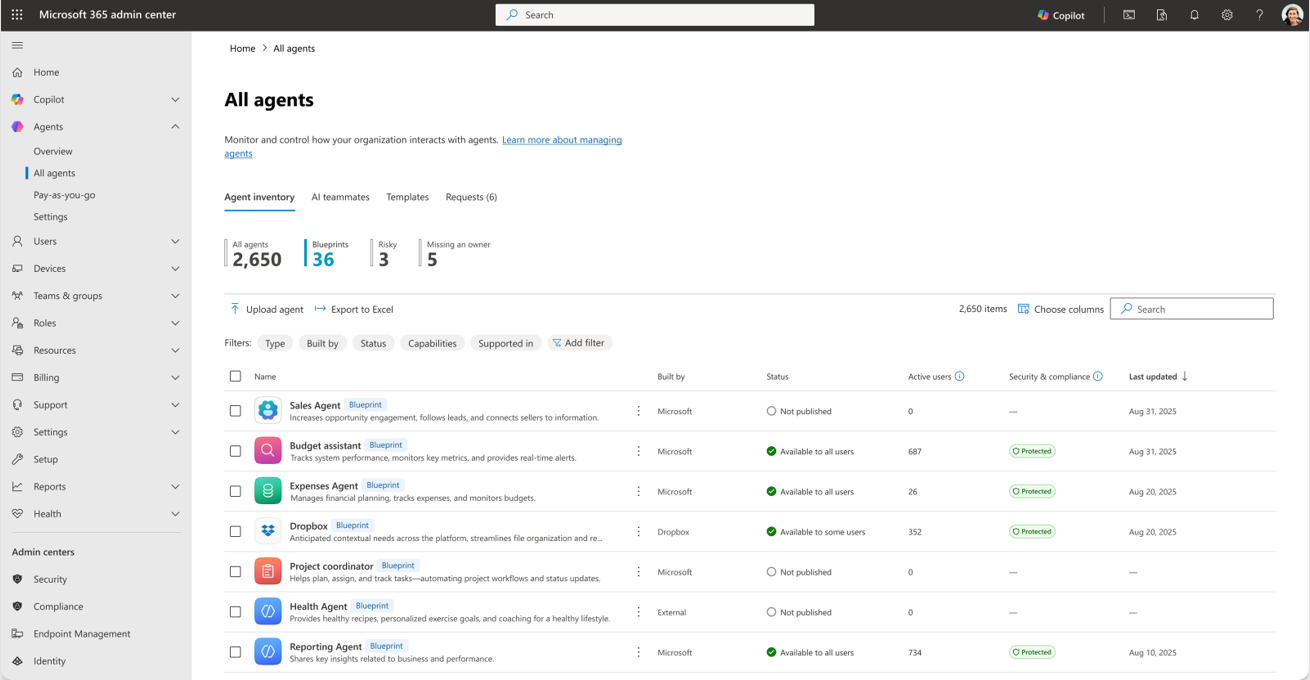The height and width of the screenshot is (680, 1310).
Task: Collapse the Agents section in the sidebar
Action: click(x=175, y=126)
